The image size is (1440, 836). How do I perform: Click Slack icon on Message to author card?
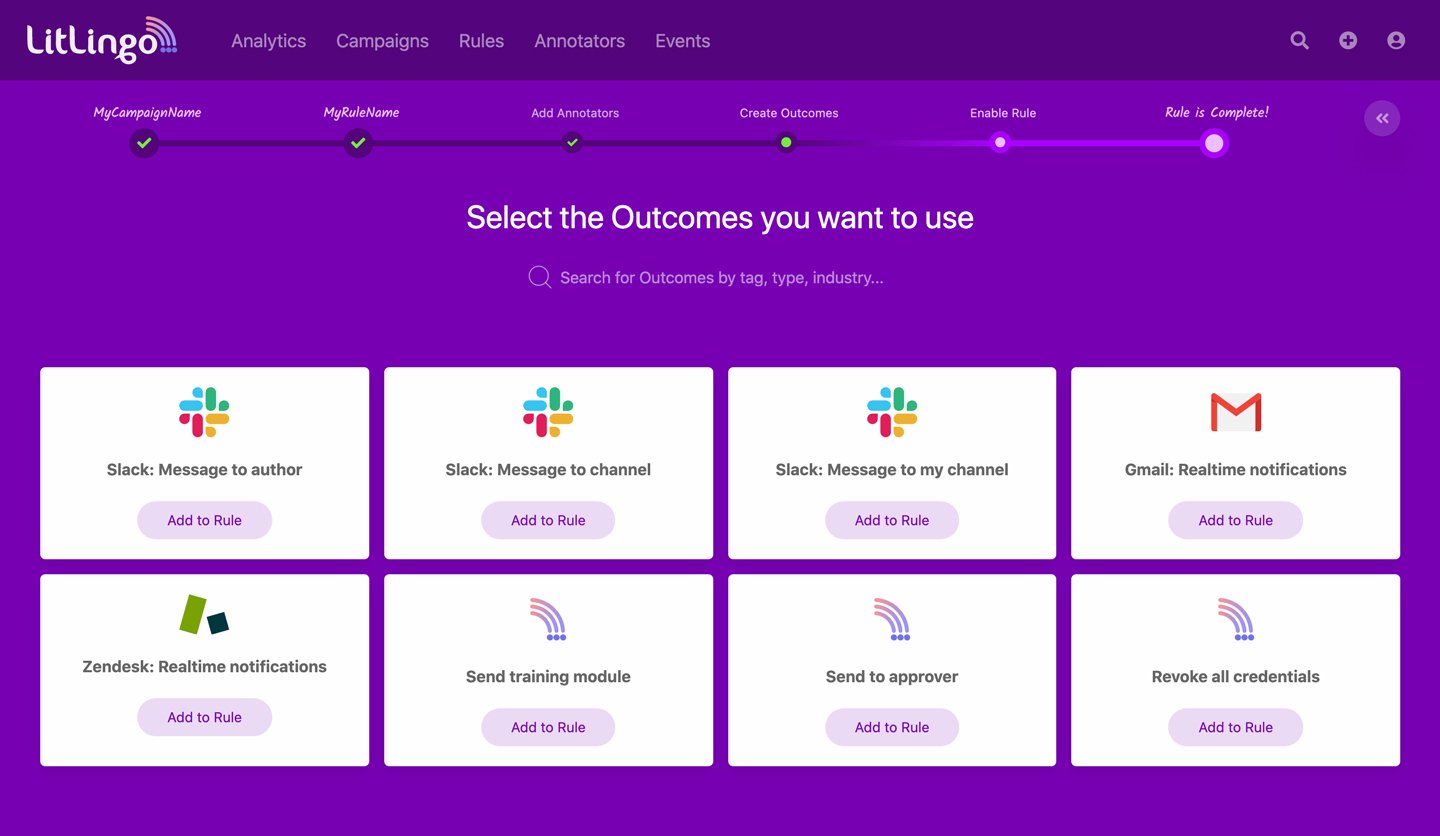[x=204, y=412]
